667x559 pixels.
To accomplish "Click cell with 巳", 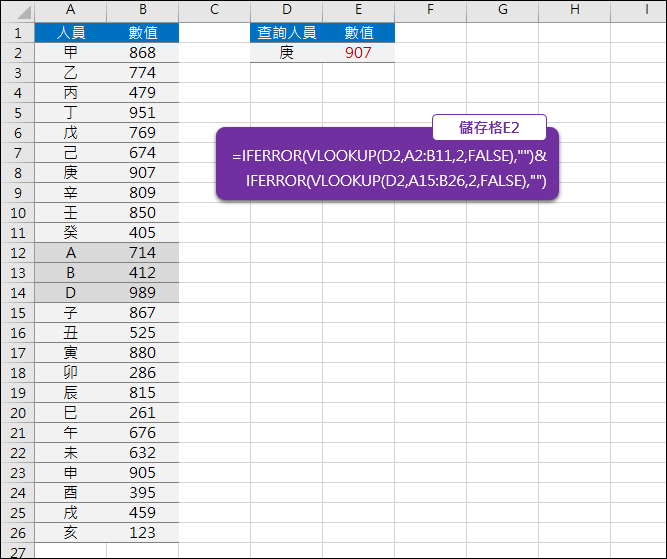I will pyautogui.click(x=71, y=413).
